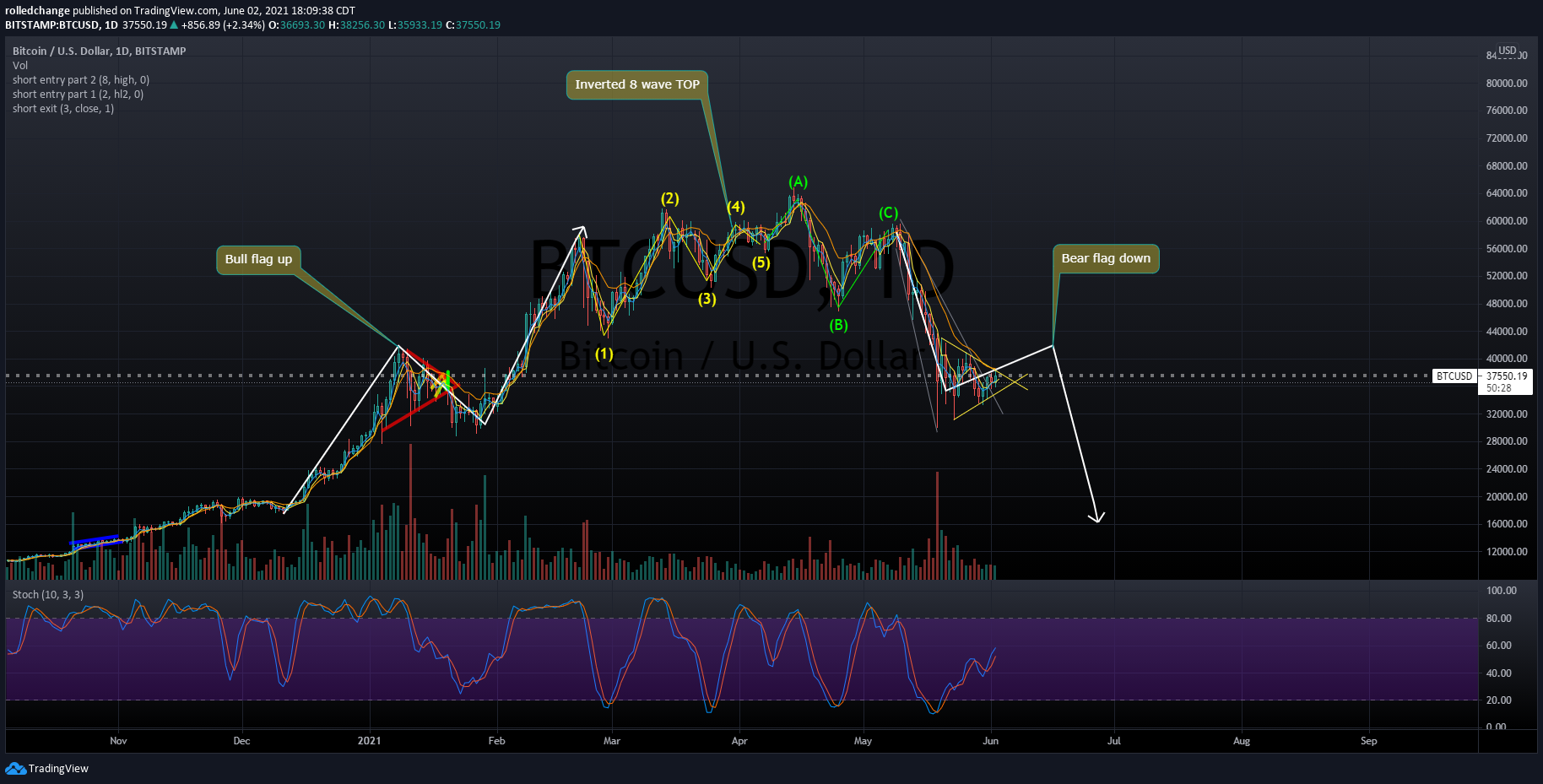Click the header close value C:37550.19
This screenshot has width=1543, height=784.
(x=473, y=25)
